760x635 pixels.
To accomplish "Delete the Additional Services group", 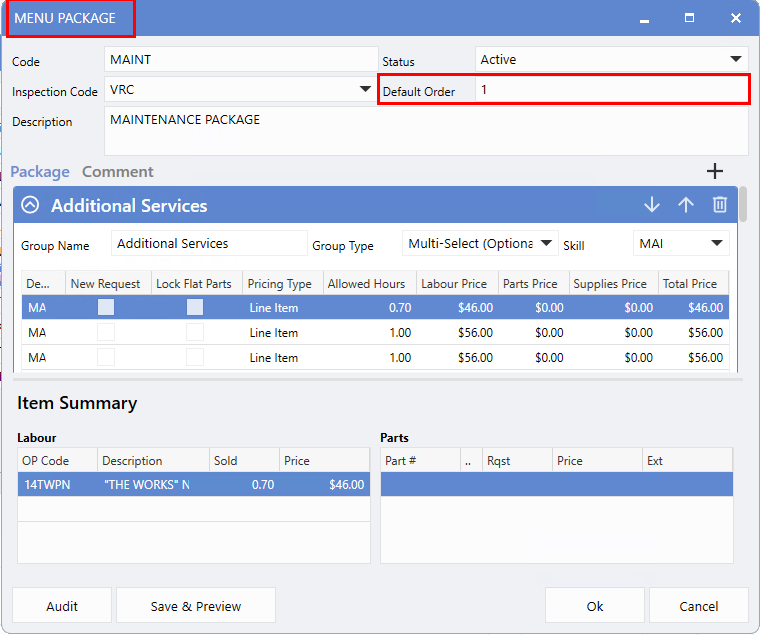I will pos(719,205).
